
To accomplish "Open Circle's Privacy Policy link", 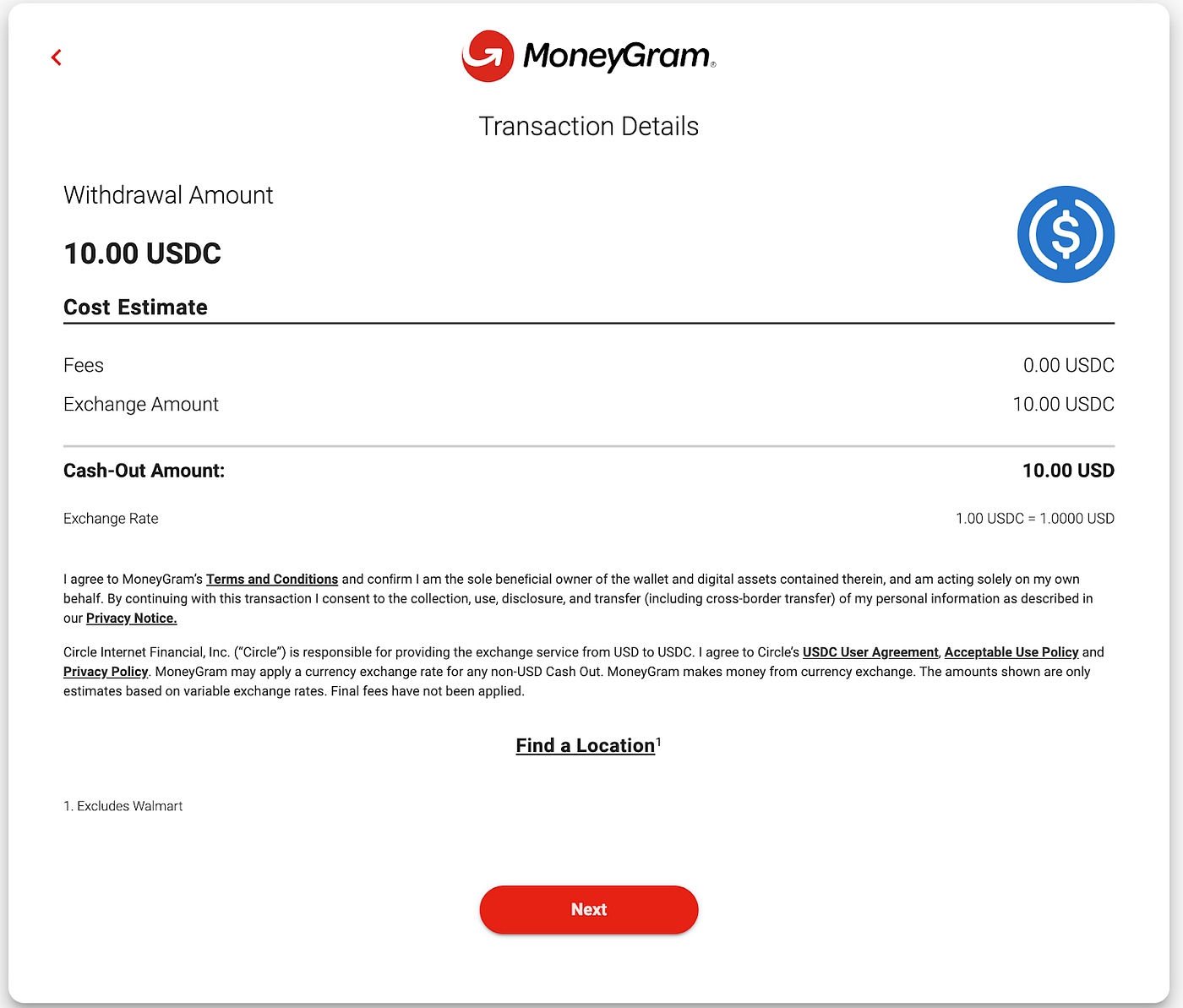I will [x=106, y=672].
